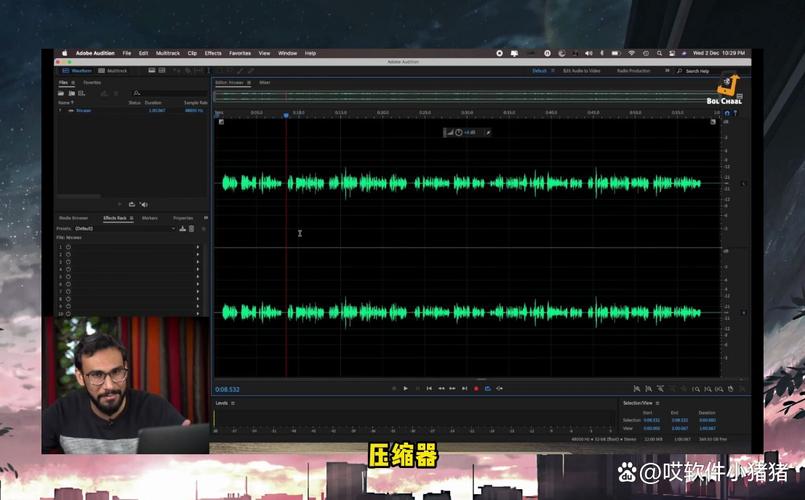
Task: Sort files by Name column header
Action: point(65,103)
